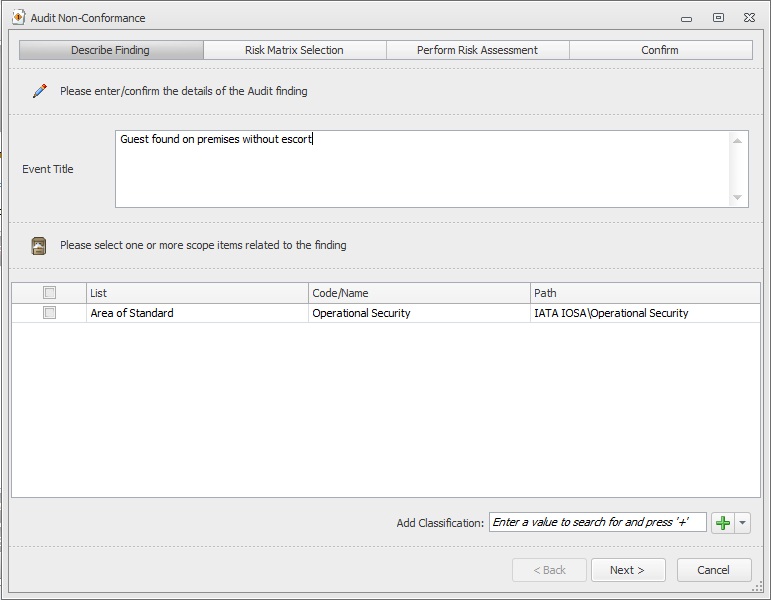Toggle the select-all checkbox in table header
The image size is (771, 600).
[50, 293]
